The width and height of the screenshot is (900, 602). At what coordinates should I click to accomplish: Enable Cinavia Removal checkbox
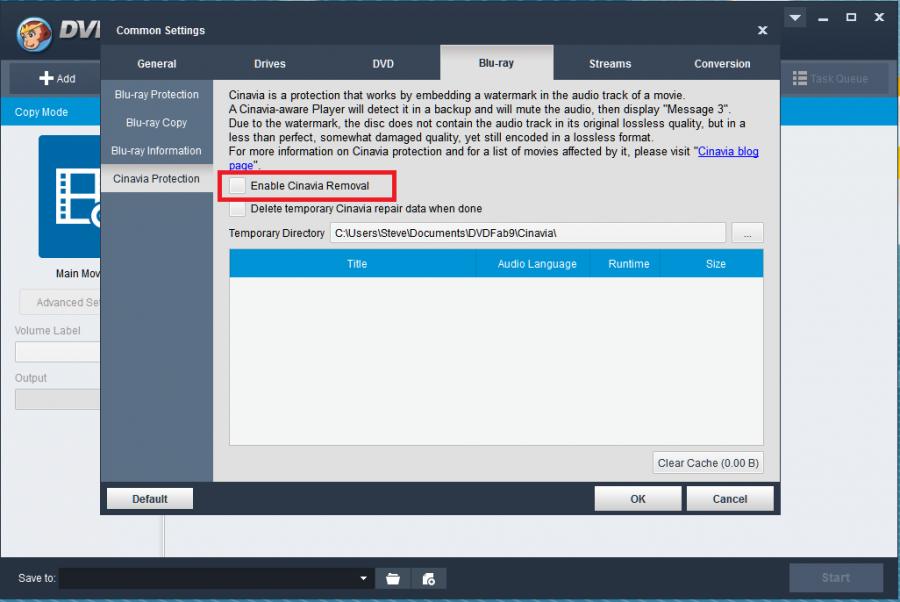click(x=238, y=186)
